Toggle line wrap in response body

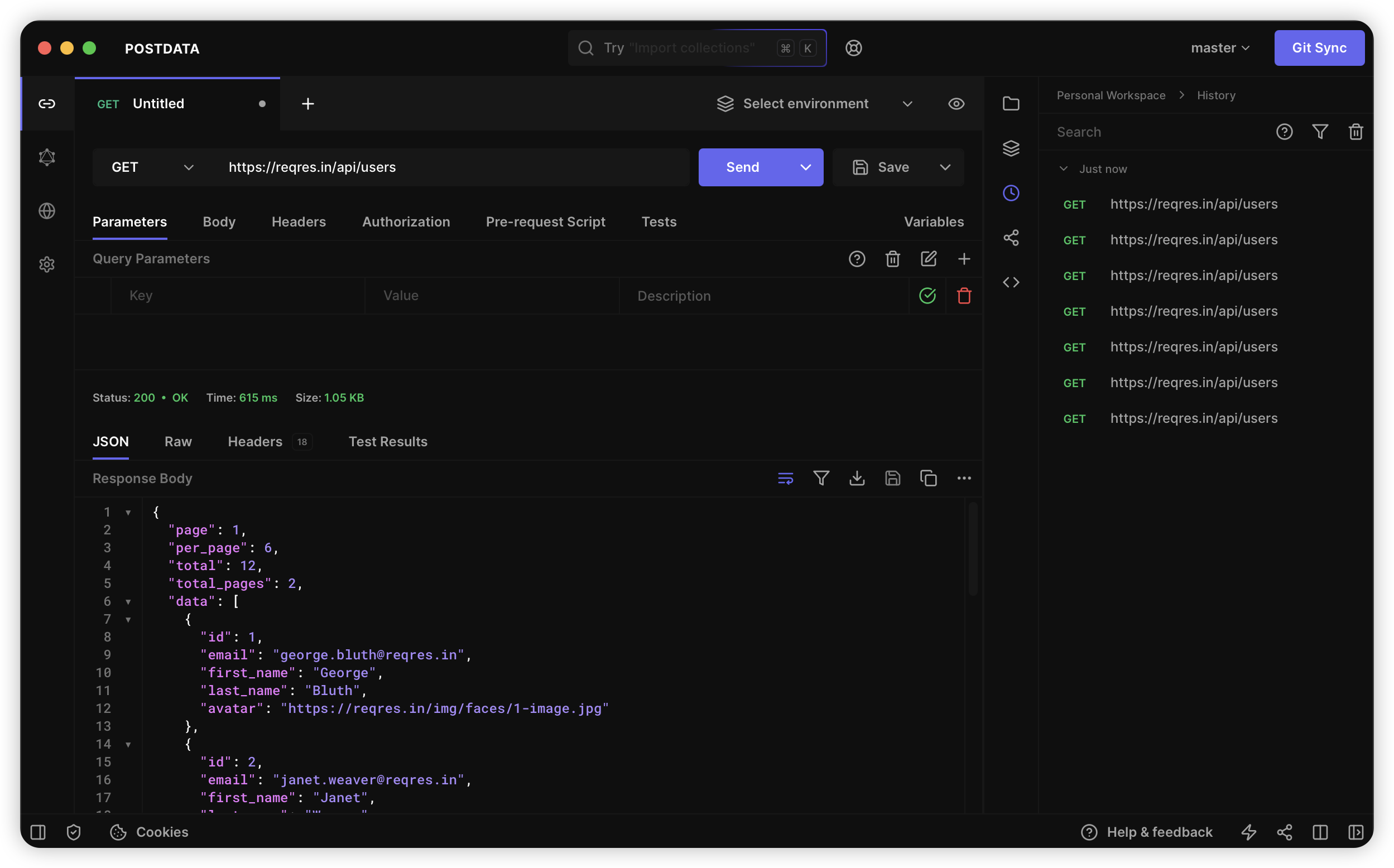click(x=785, y=478)
